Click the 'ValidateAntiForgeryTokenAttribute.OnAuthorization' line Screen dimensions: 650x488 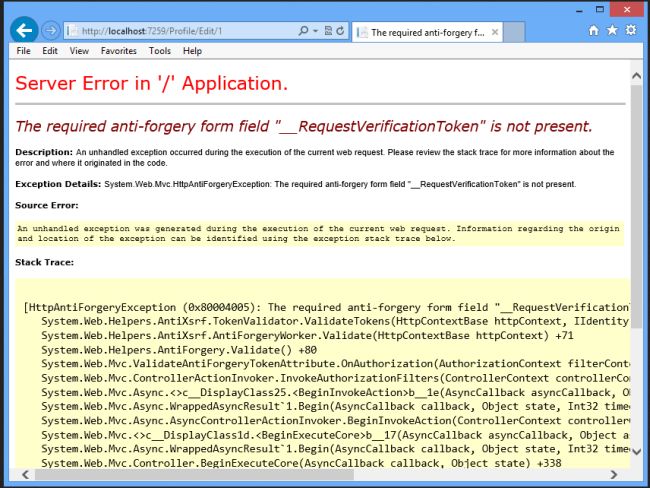335,364
